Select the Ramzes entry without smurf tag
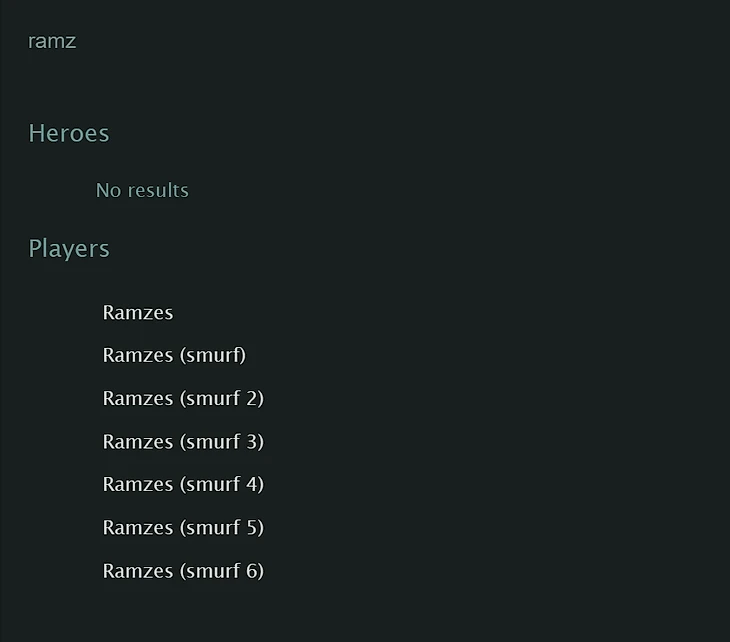730x642 pixels. (138, 312)
